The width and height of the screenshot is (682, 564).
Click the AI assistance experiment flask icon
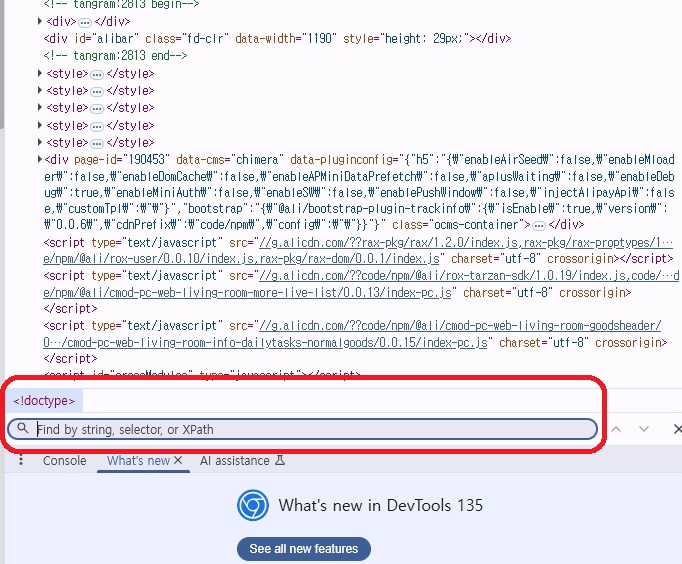click(280, 460)
